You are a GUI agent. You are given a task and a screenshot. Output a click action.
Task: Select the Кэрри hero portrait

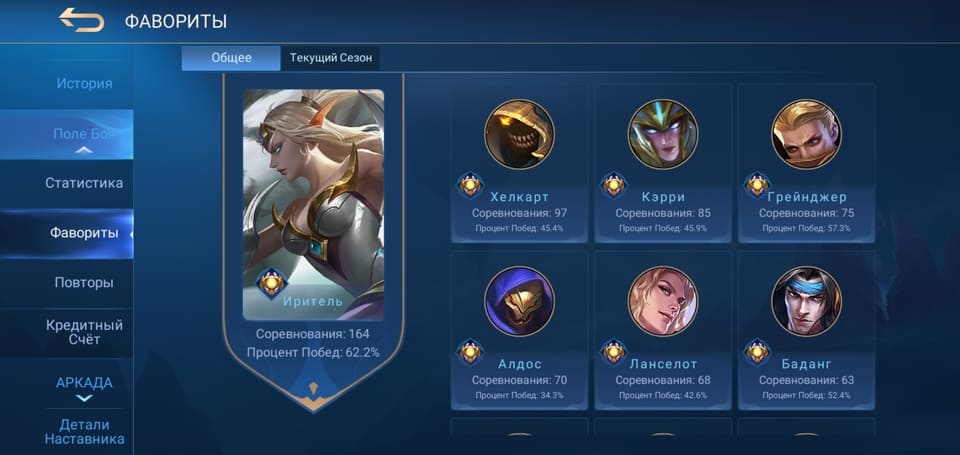pyautogui.click(x=662, y=134)
